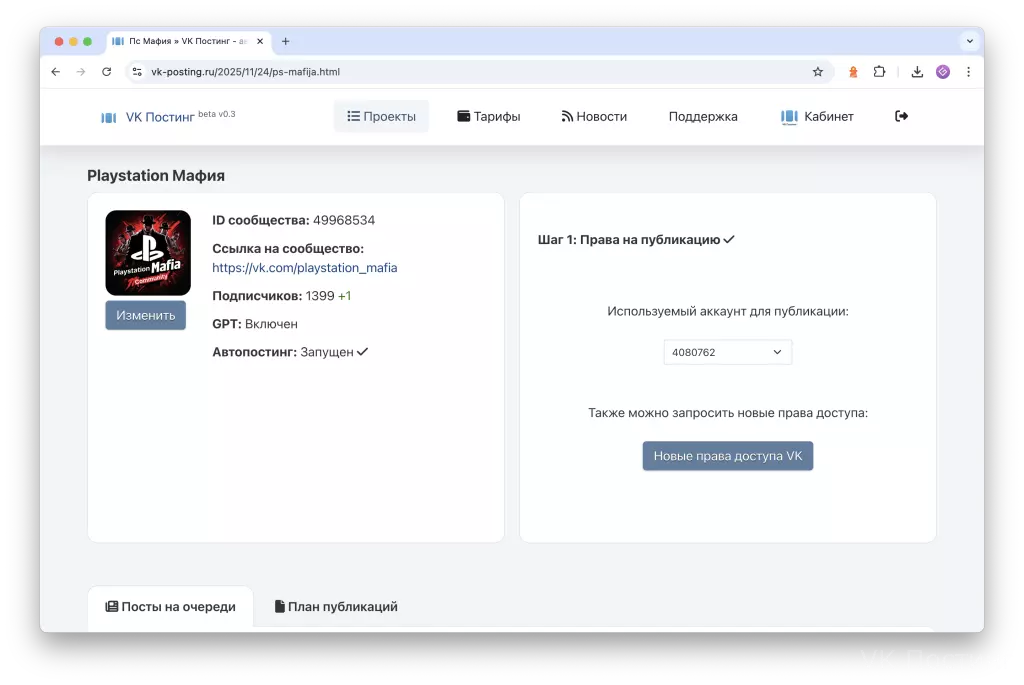Reload the page with refresh icon
The height and width of the screenshot is (685, 1024).
[x=106, y=72]
